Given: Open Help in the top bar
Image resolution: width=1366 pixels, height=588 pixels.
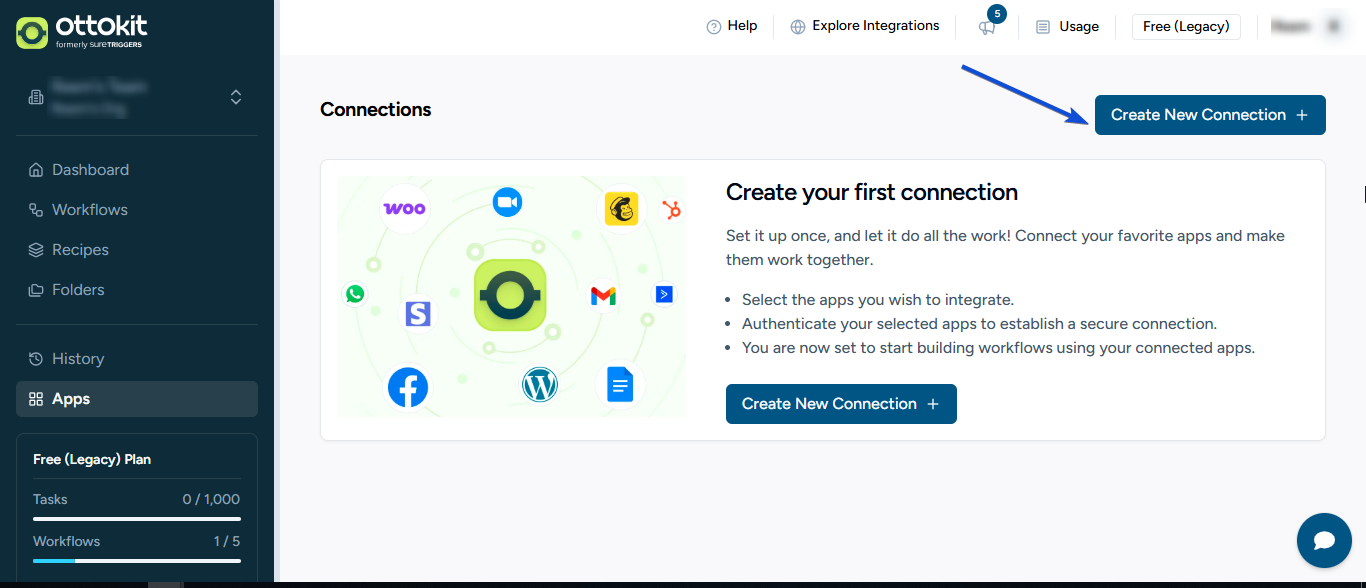Looking at the screenshot, I should (732, 27).
